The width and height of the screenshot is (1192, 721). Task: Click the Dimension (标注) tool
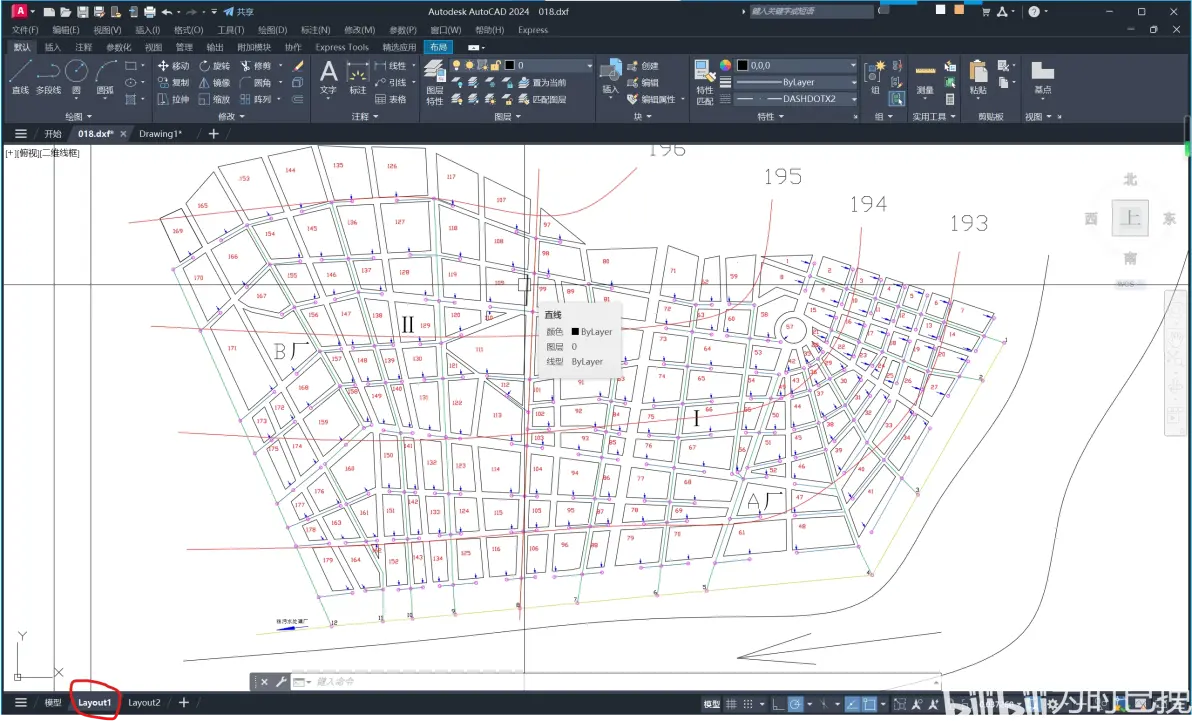[x=357, y=78]
